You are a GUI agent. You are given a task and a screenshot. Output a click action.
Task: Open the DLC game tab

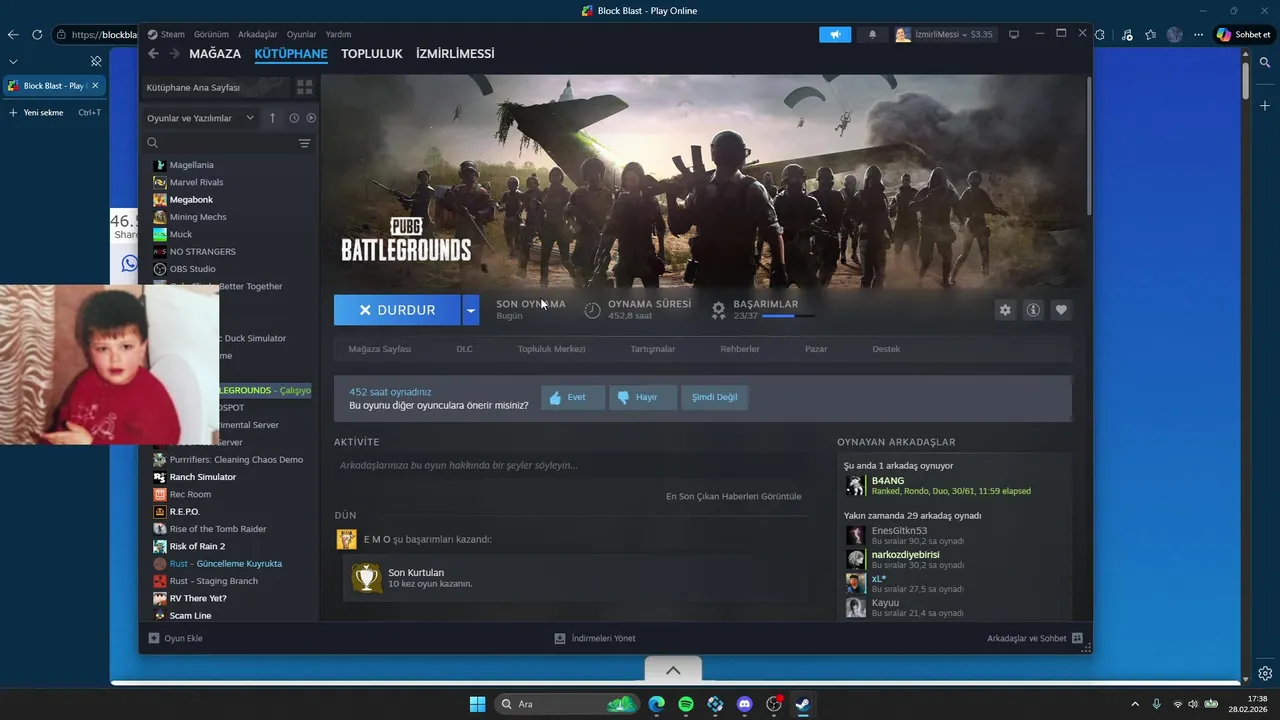pyautogui.click(x=464, y=349)
